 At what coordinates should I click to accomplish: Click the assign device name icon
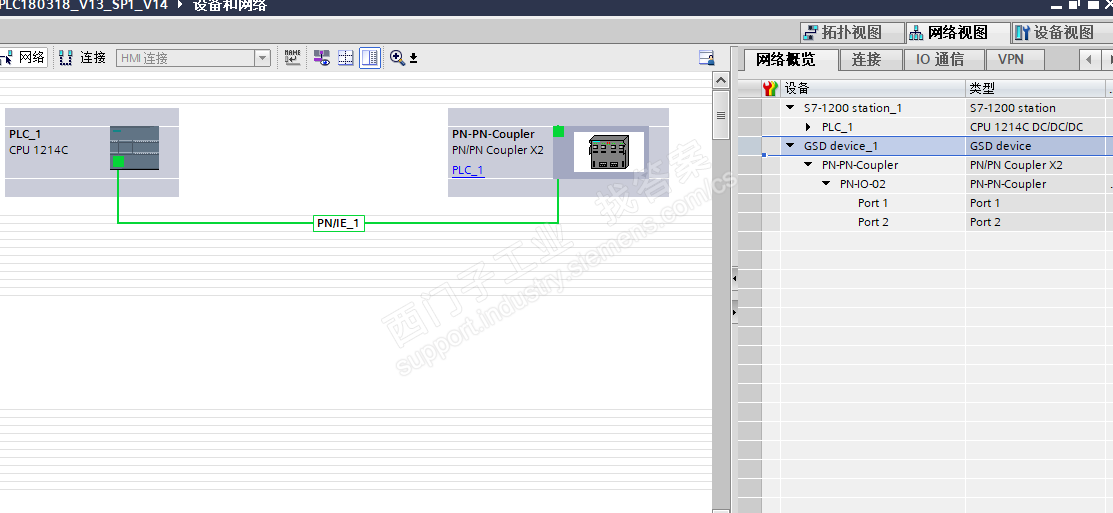(x=292, y=57)
